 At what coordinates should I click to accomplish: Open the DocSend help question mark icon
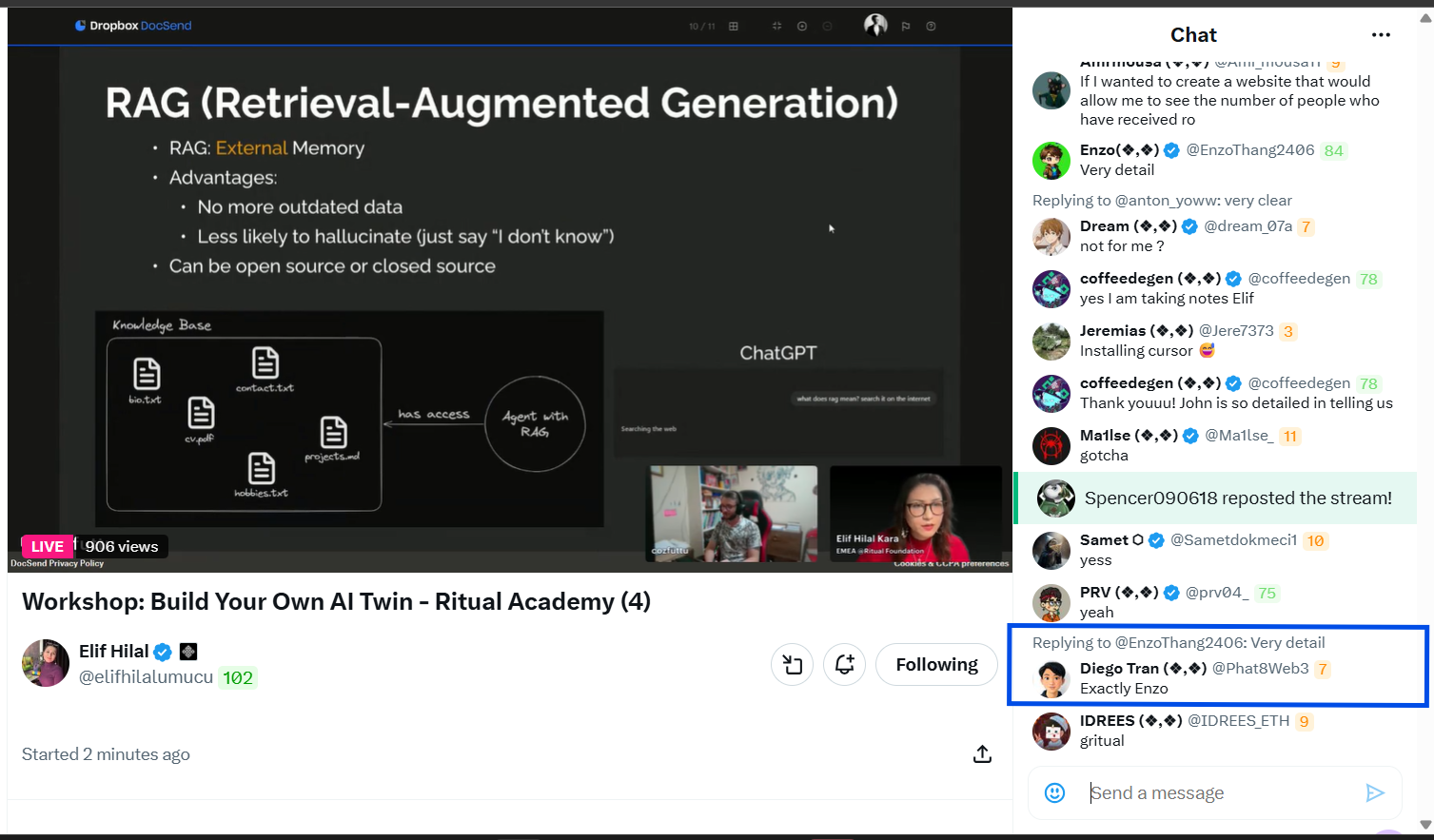(x=931, y=27)
